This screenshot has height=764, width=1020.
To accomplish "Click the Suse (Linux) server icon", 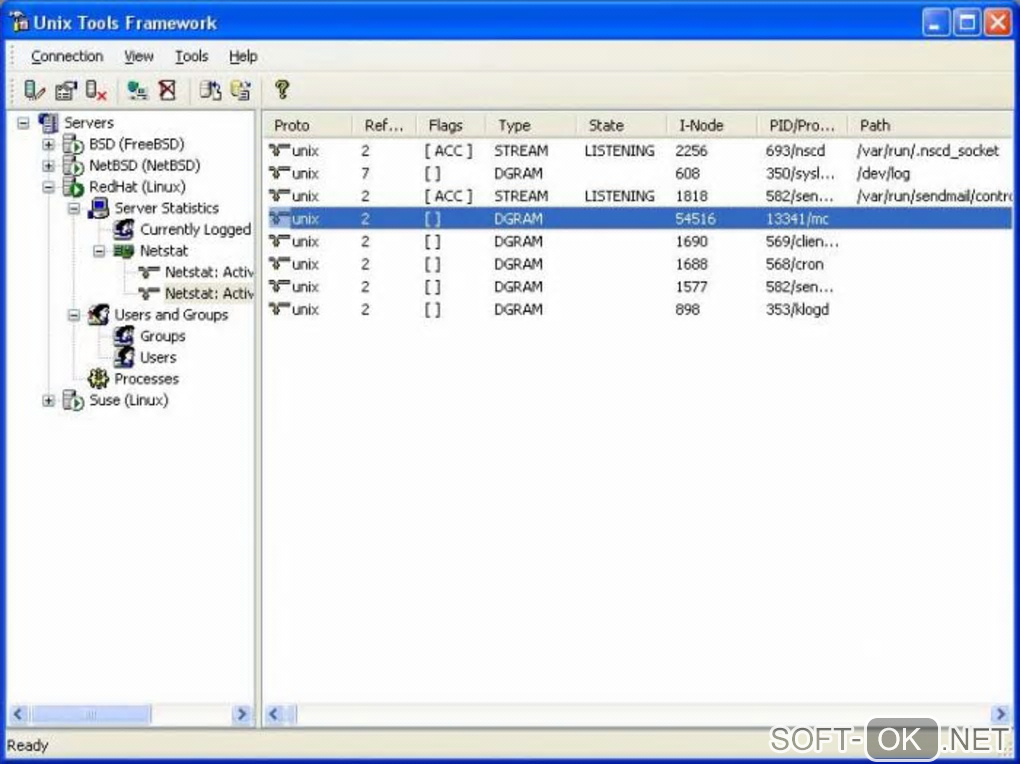I will (73, 400).
